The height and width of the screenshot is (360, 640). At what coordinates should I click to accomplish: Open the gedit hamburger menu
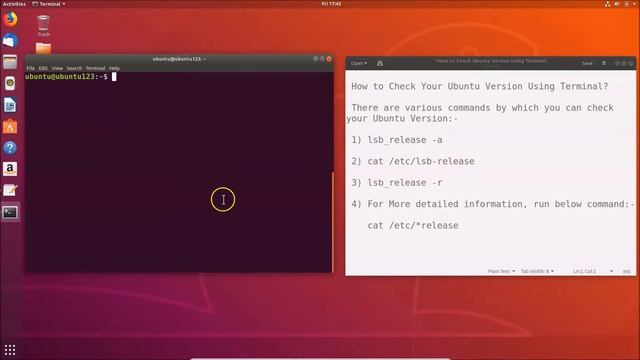pos(604,63)
